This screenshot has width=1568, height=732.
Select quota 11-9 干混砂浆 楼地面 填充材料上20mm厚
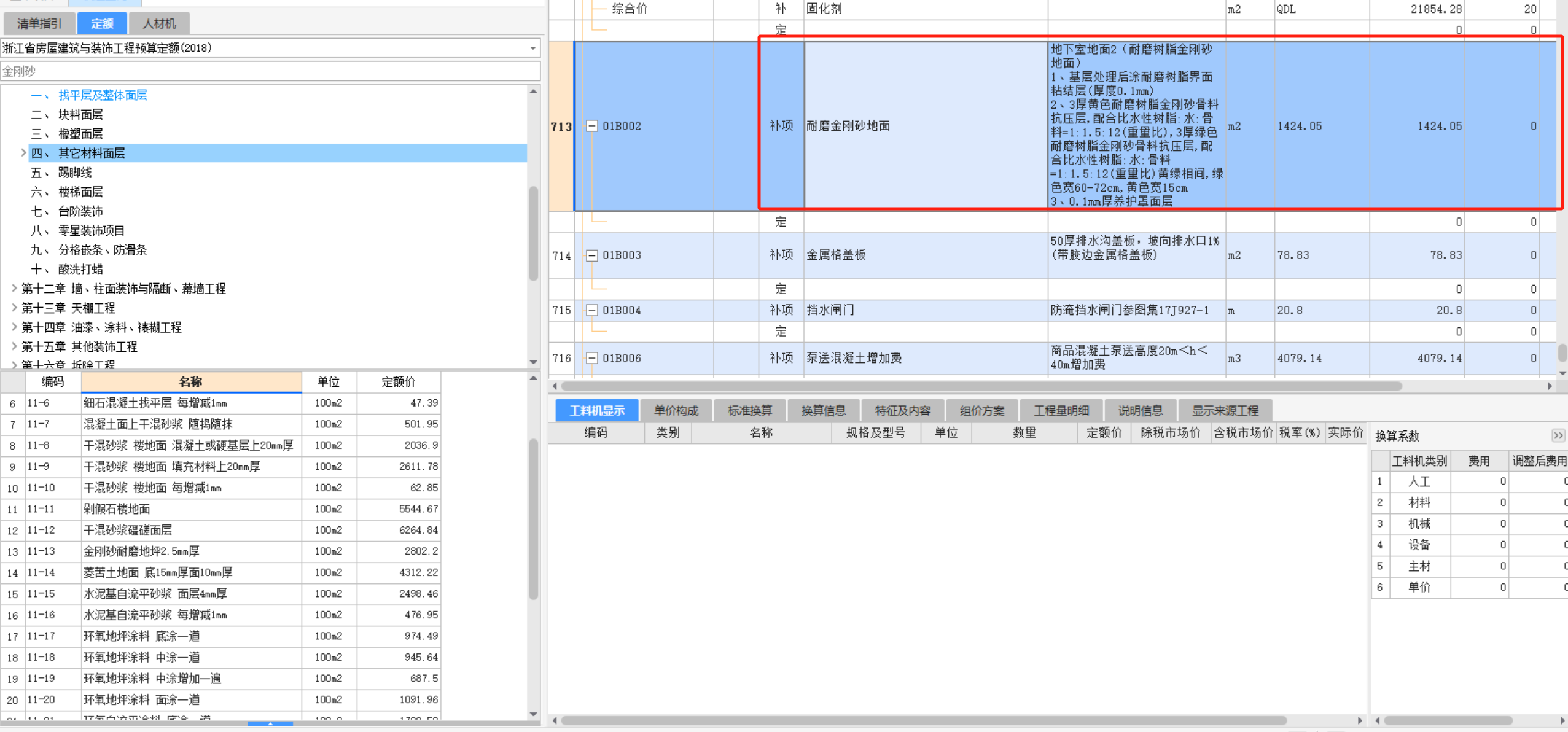tap(221, 467)
